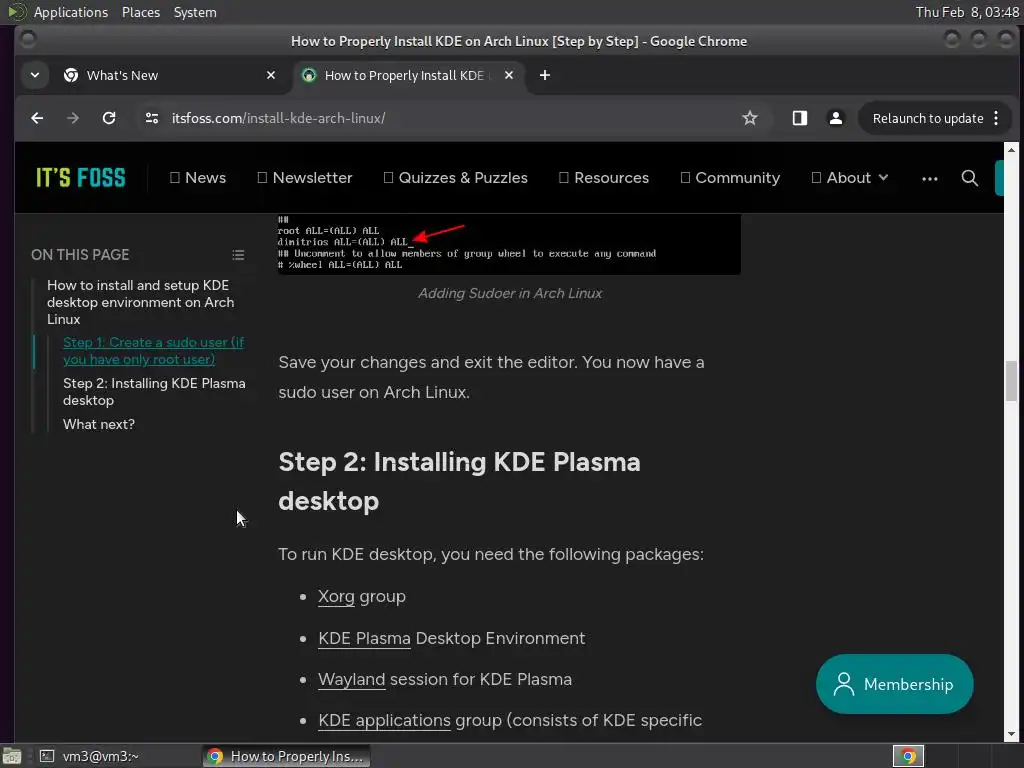Open the Places menu

click(x=140, y=12)
